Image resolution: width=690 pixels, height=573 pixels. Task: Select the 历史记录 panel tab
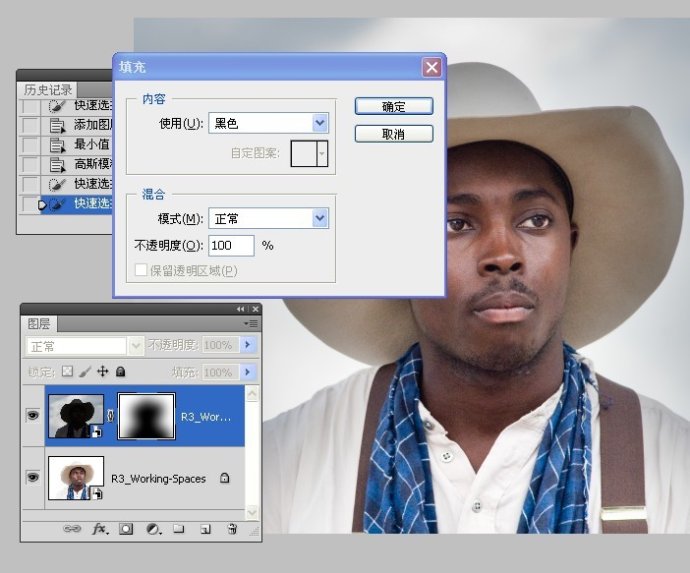click(48, 90)
